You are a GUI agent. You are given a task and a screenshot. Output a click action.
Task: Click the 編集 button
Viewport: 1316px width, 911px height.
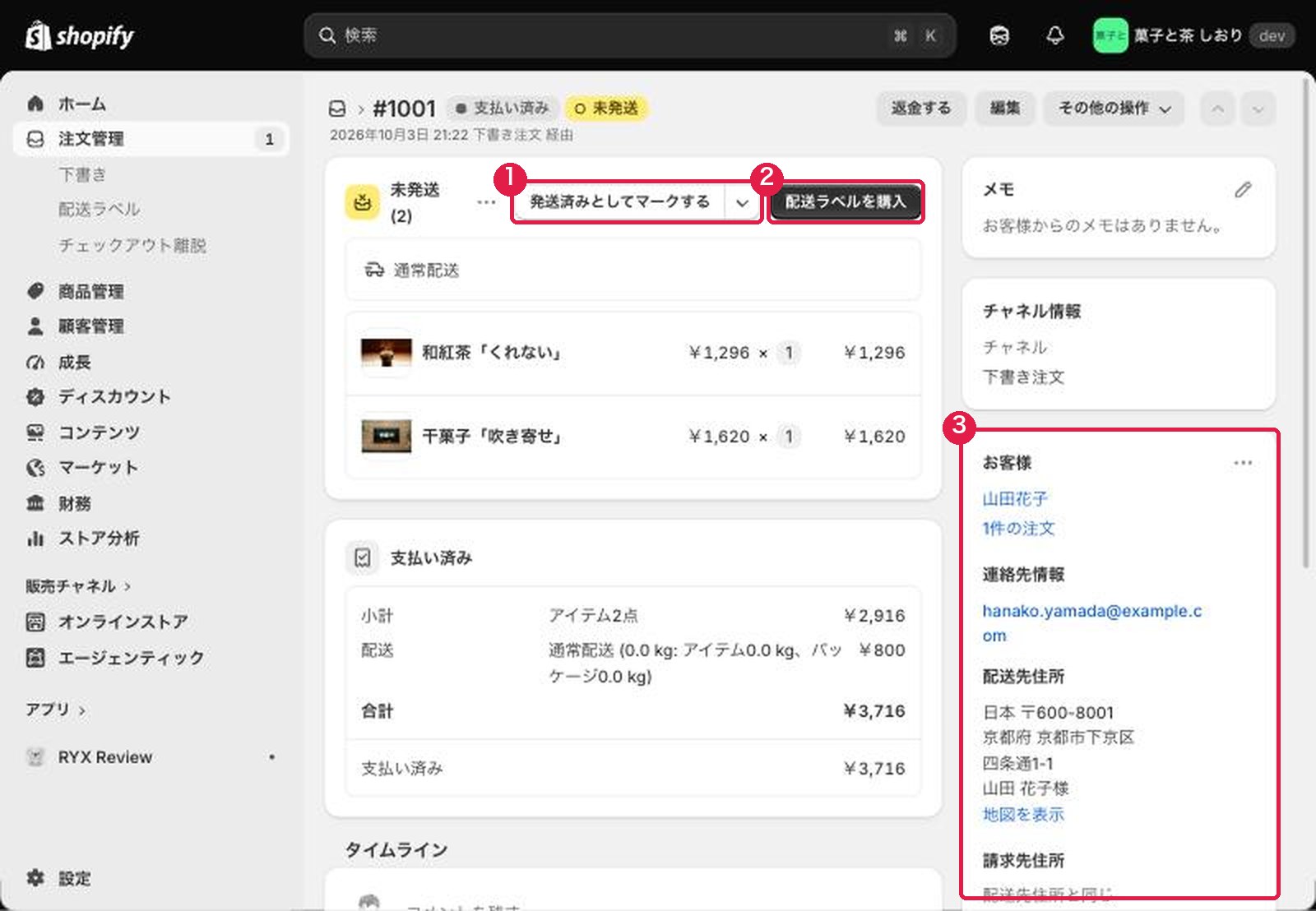[x=1004, y=108]
